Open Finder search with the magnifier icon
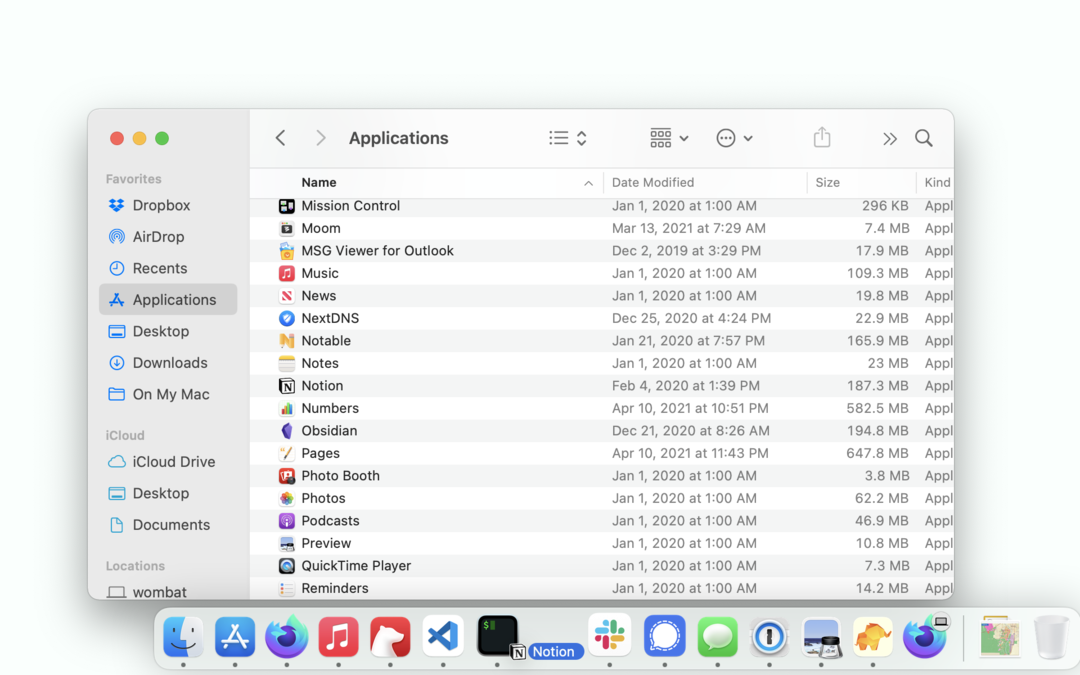Image resolution: width=1080 pixels, height=675 pixels. pyautogui.click(x=924, y=138)
